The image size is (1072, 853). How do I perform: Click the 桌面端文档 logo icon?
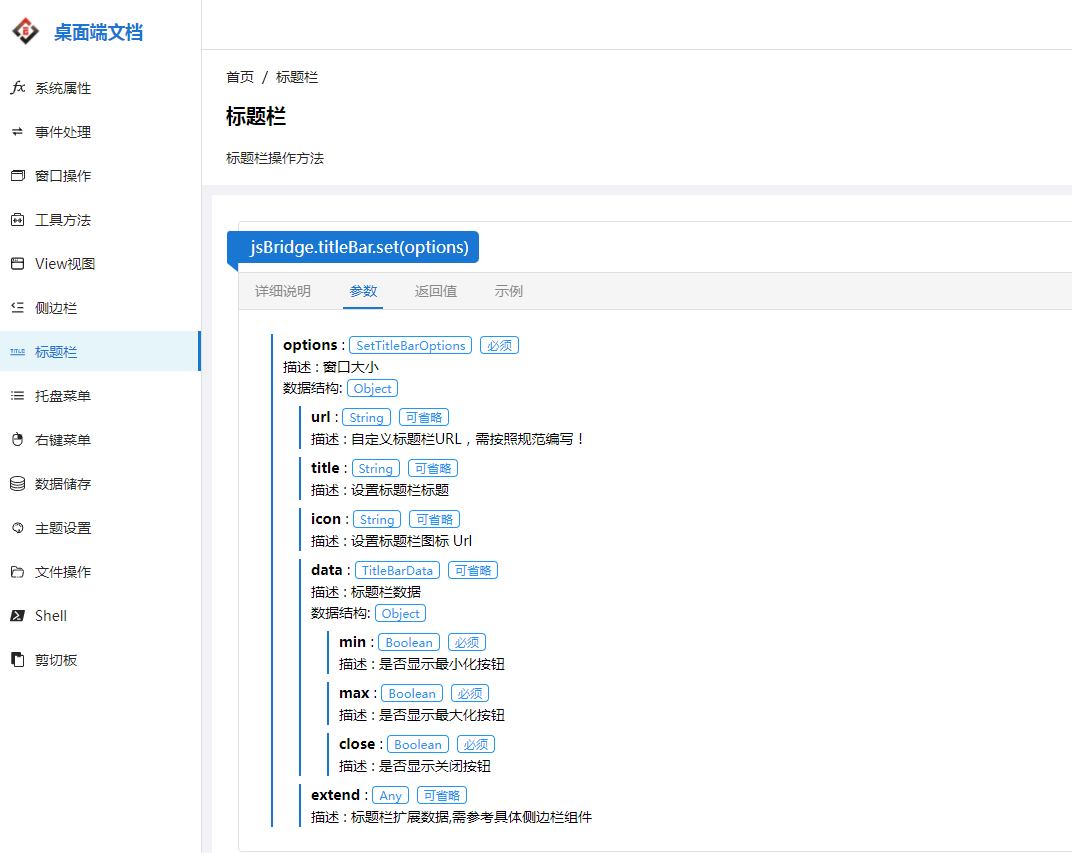pyautogui.click(x=26, y=31)
